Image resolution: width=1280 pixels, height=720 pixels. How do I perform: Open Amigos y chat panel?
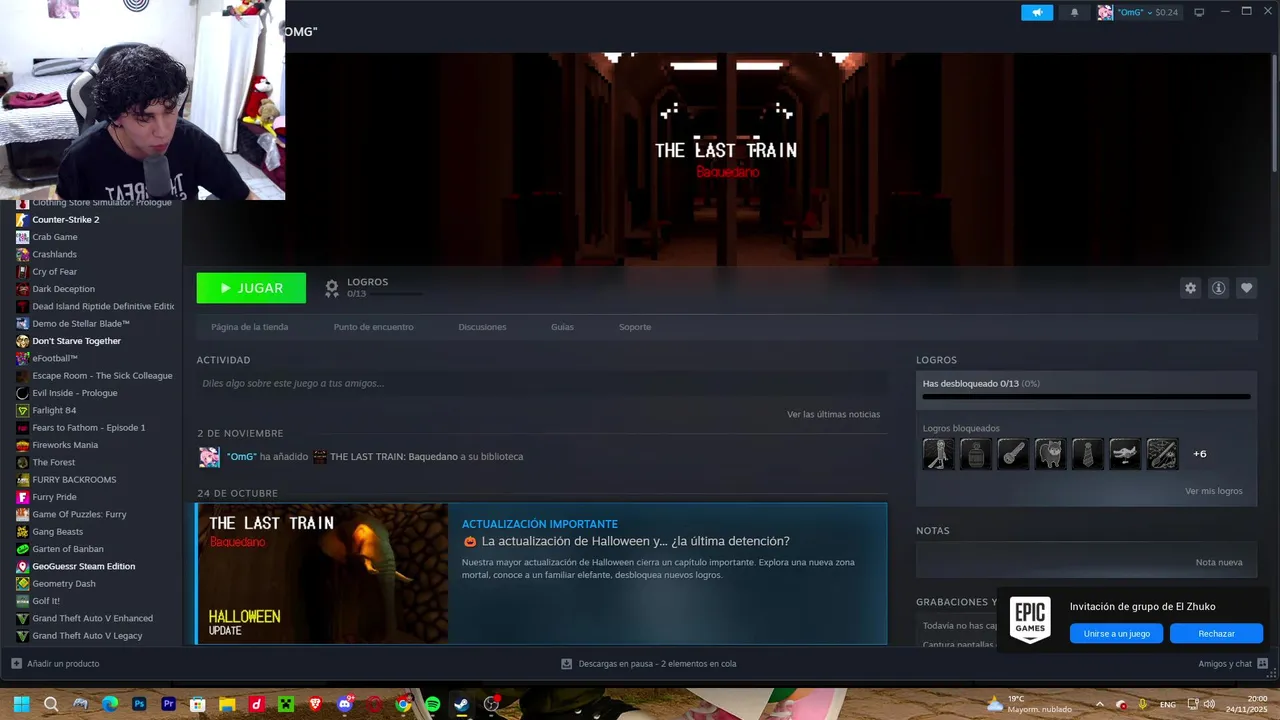(1233, 663)
